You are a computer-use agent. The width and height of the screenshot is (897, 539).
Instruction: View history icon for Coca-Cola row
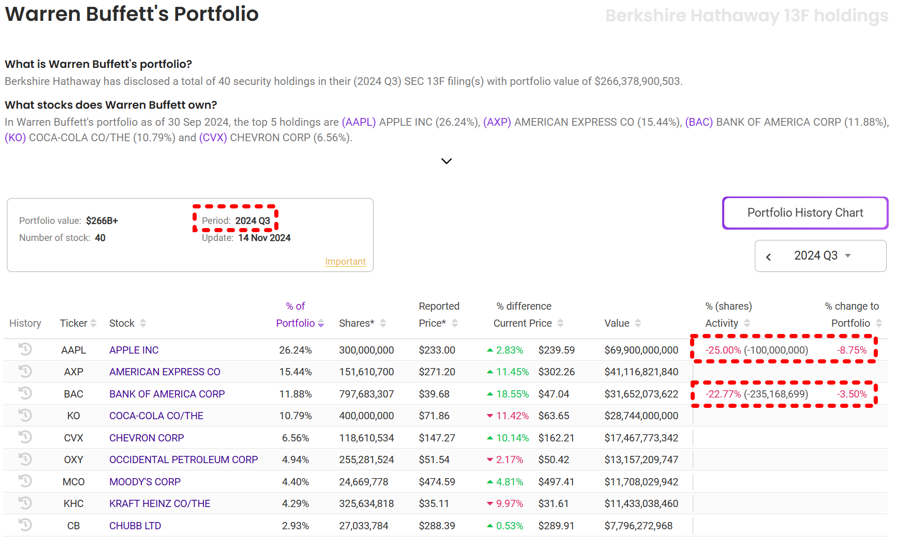click(25, 416)
